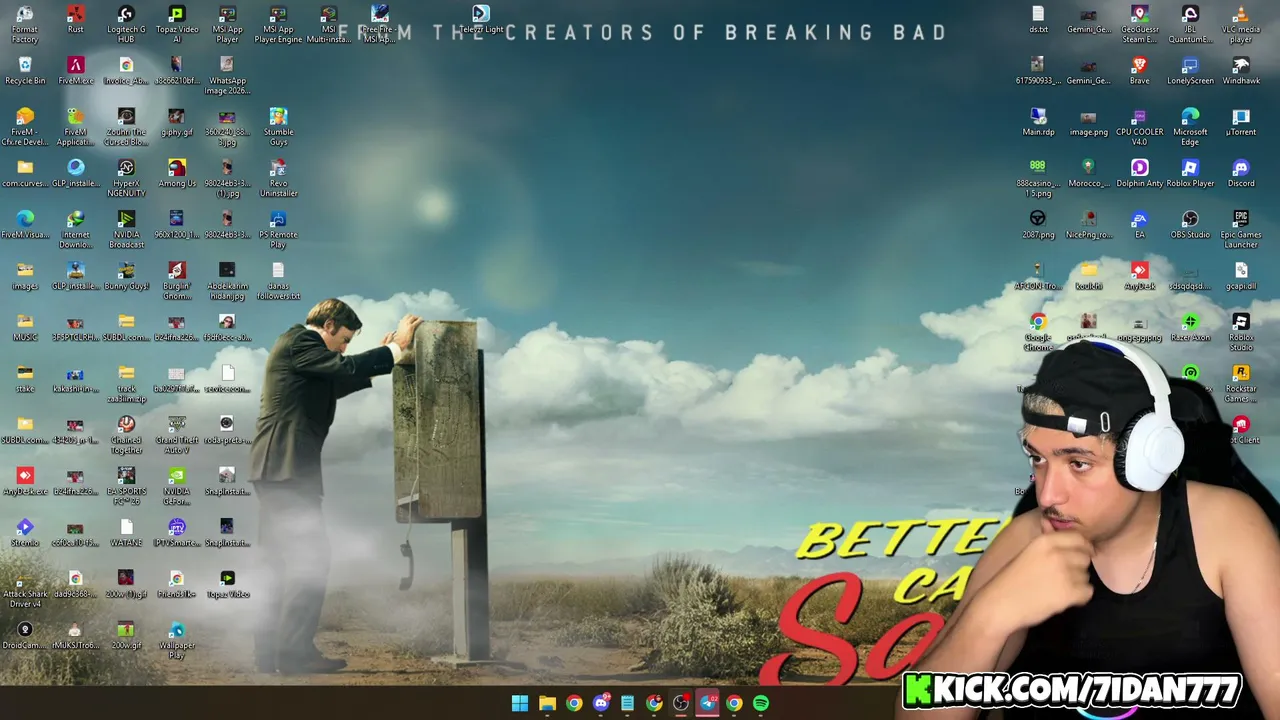Screen dimensions: 1280x720
Task: Open IPTV Smarters shortcut
Action: point(177,532)
